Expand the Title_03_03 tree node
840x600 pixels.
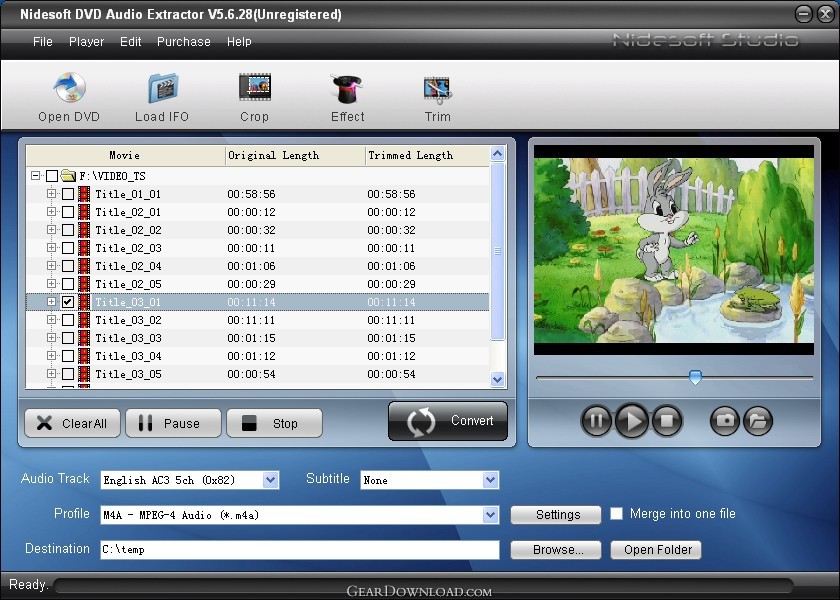(x=51, y=338)
